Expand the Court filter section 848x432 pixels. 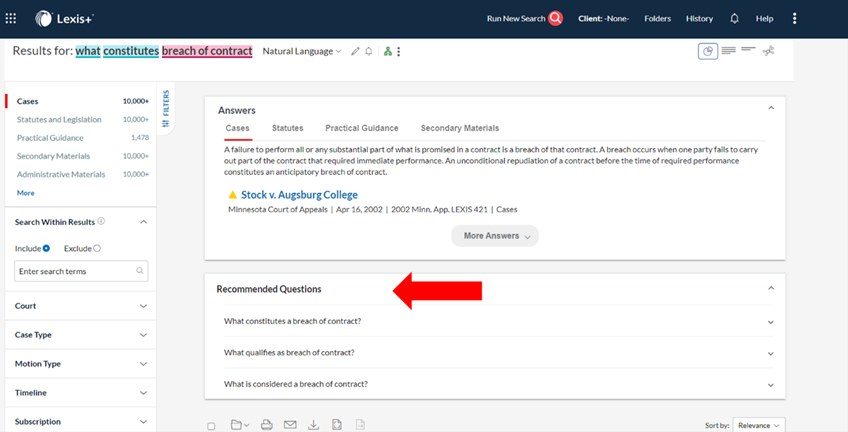[x=81, y=306]
